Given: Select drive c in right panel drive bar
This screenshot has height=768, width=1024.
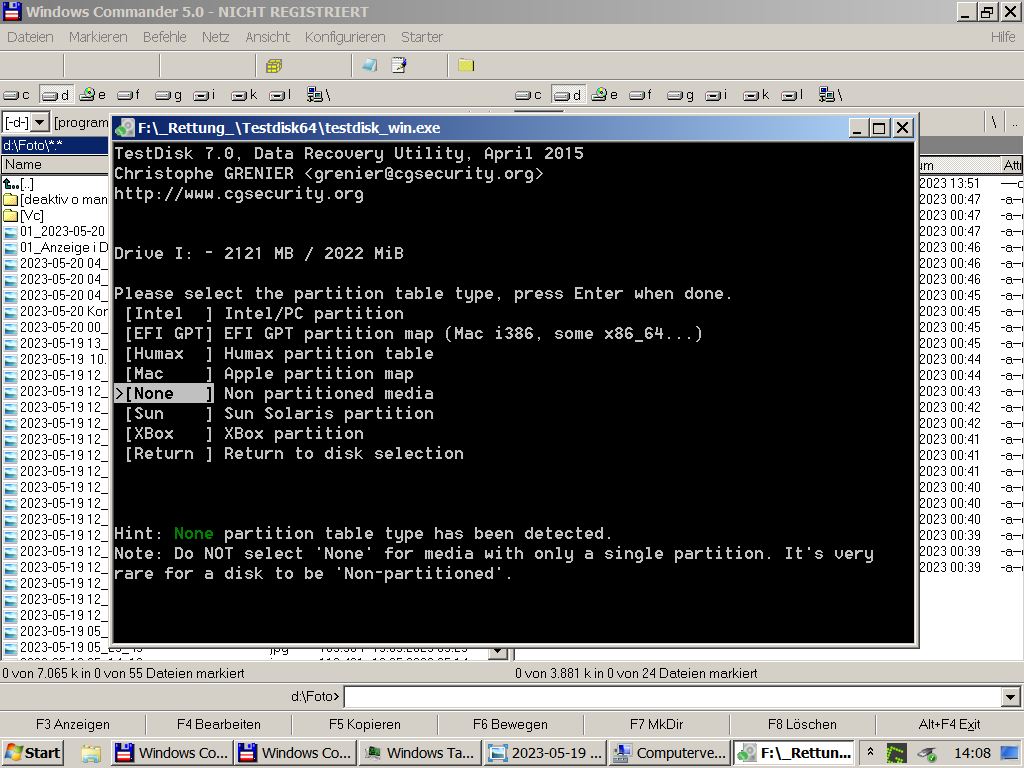Looking at the screenshot, I should (x=528, y=95).
